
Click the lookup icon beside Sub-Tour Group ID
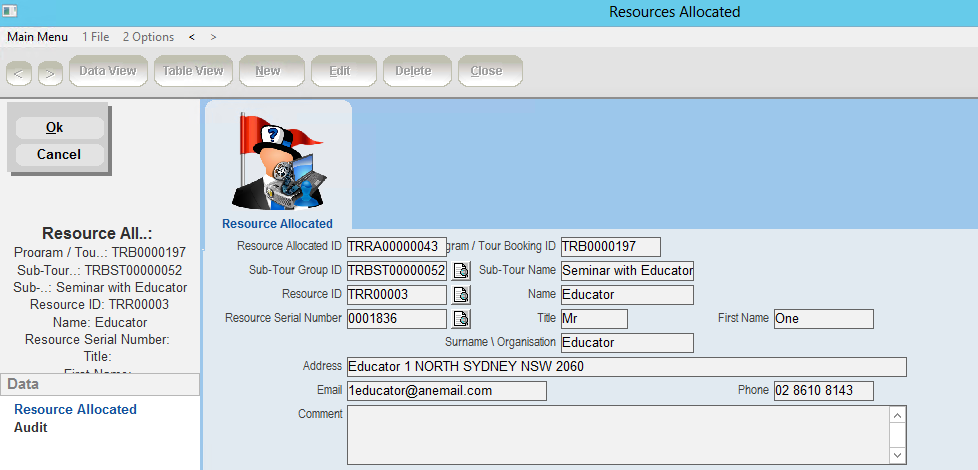coord(461,271)
